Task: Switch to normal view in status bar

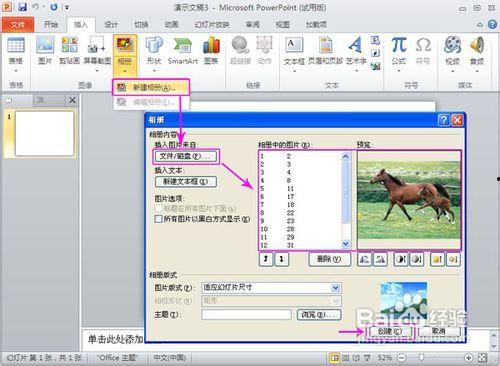Action: click(x=334, y=358)
